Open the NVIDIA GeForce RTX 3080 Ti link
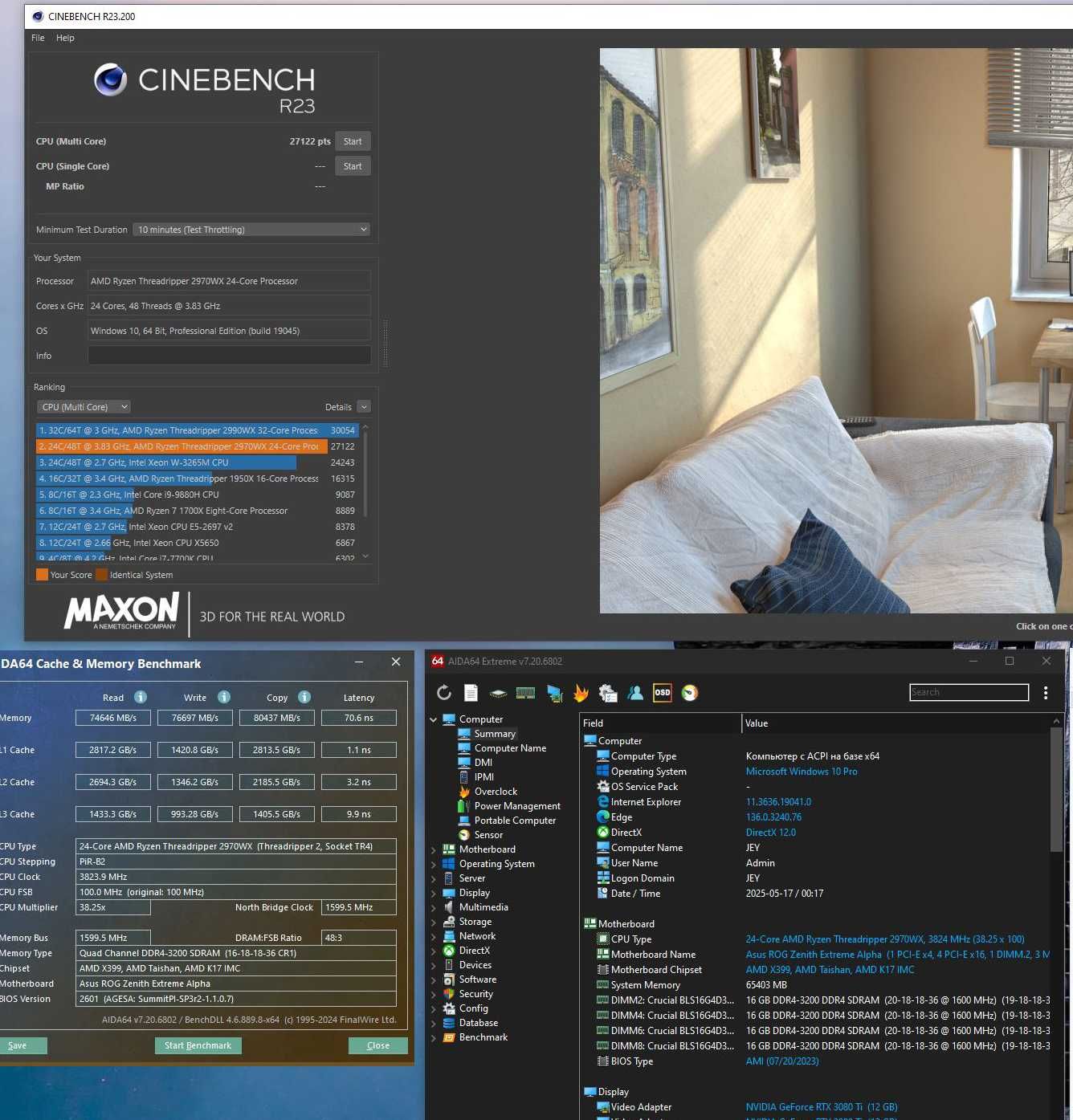 coord(821,1107)
